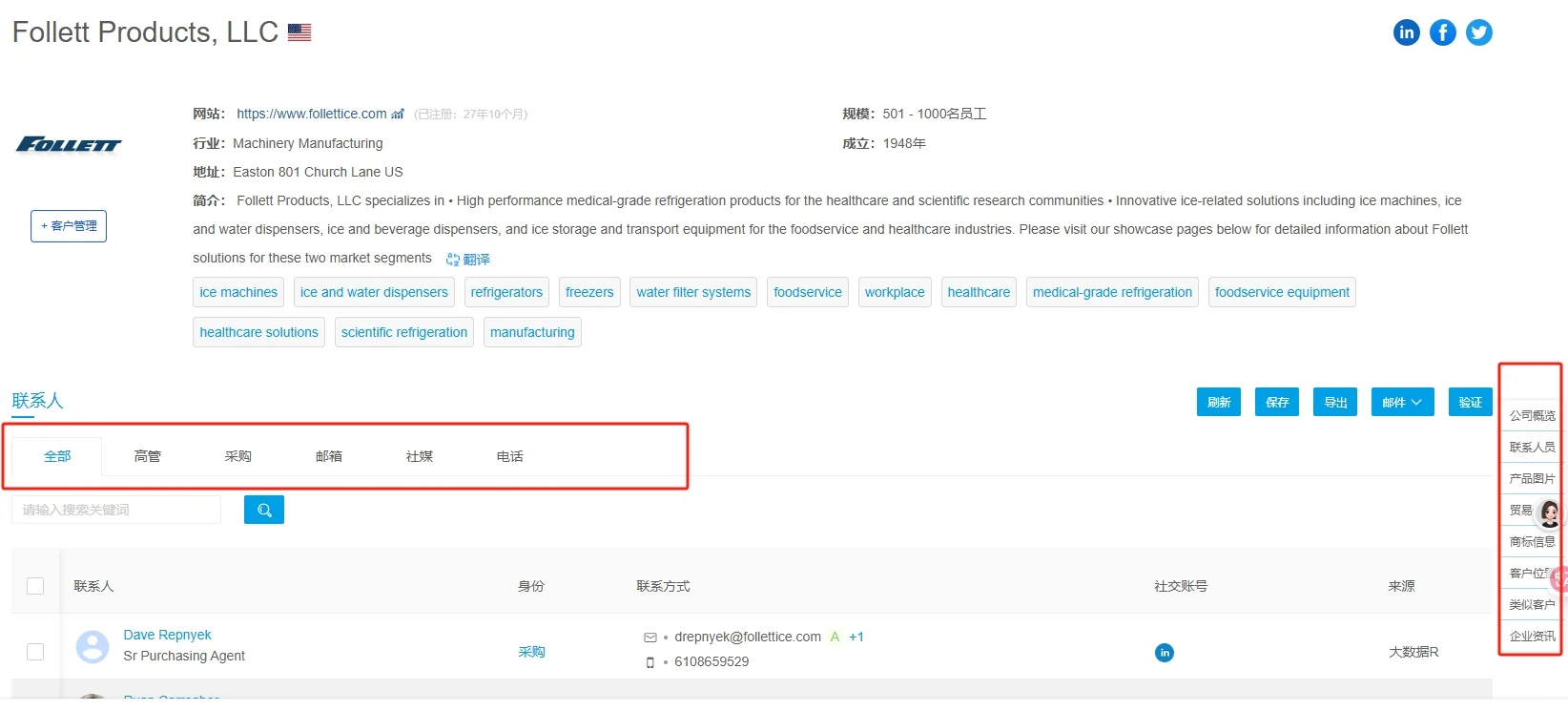This screenshot has height=711, width=1568.
Task: Click the 采购 identity tag in Dave's row
Action: tap(531, 652)
